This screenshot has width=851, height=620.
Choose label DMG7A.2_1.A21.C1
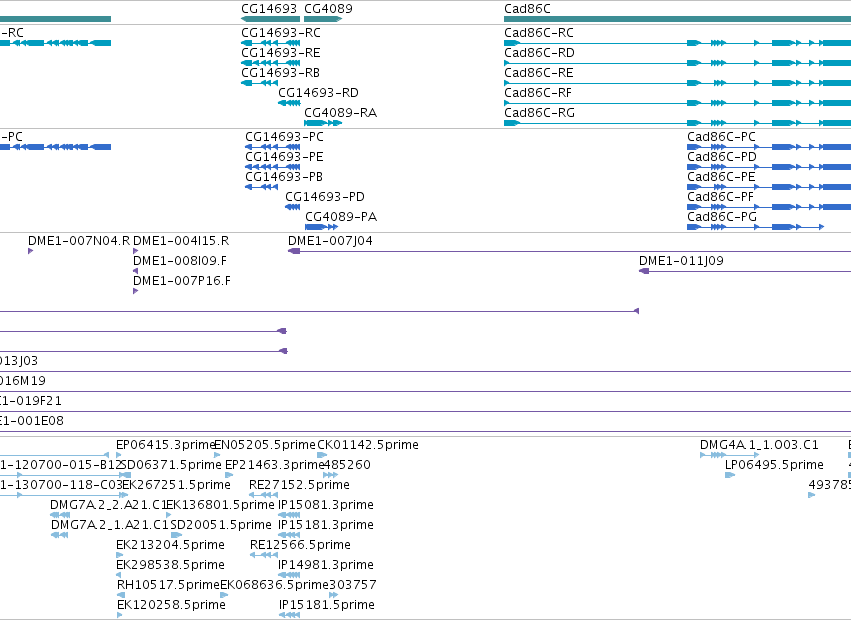pos(110,526)
